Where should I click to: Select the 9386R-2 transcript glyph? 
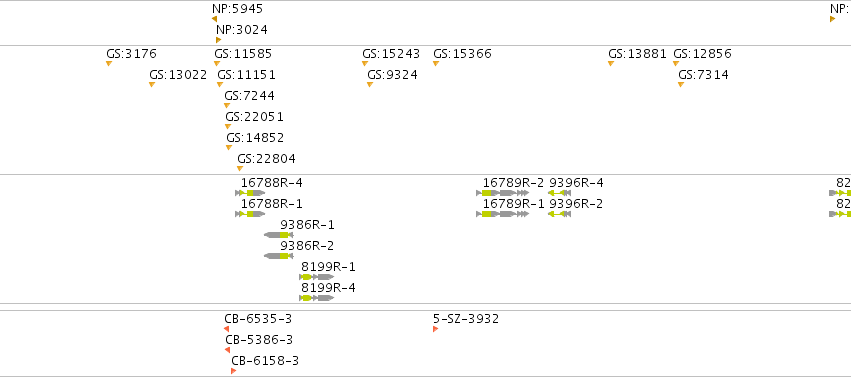pos(278,256)
